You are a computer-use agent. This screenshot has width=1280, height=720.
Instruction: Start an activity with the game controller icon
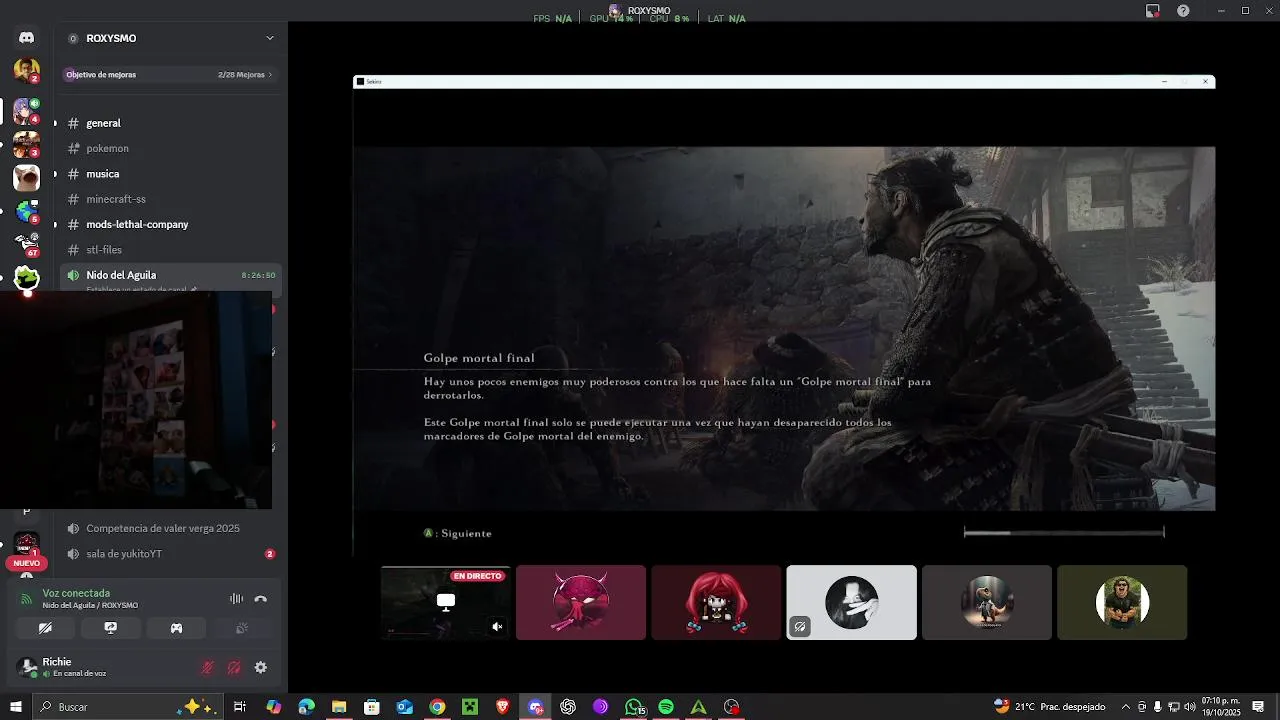pos(176,628)
